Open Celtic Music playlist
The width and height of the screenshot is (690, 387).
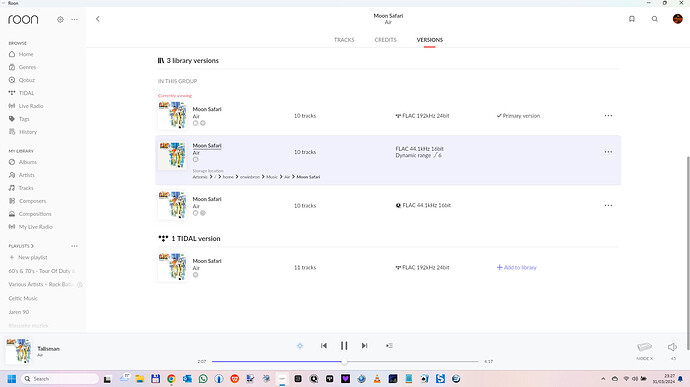23,299
